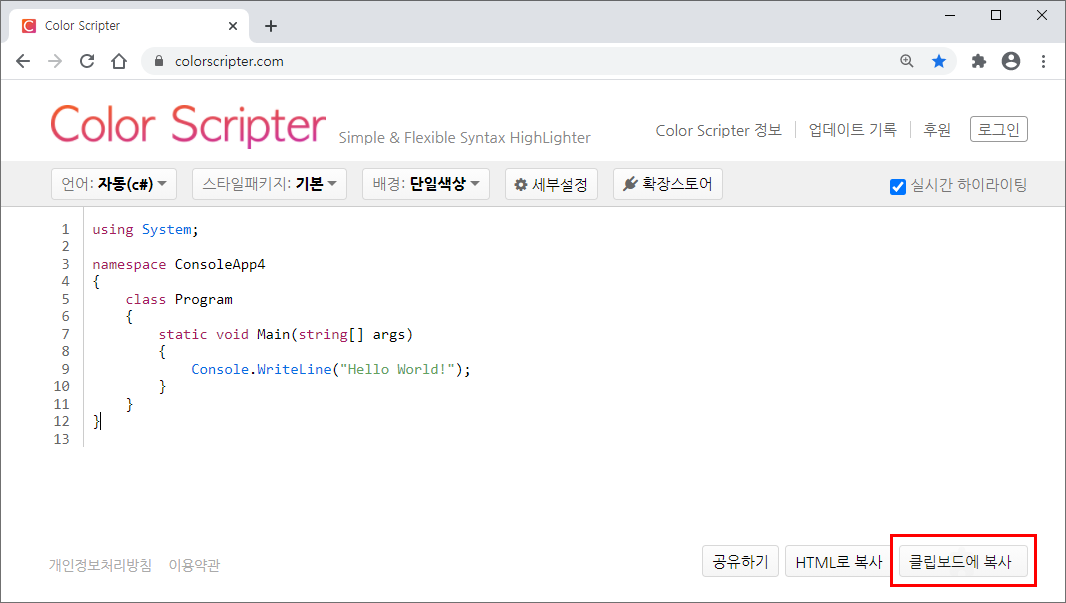1066x603 pixels.
Task: Open 세부설정 with the gear icon
Action: coord(551,184)
